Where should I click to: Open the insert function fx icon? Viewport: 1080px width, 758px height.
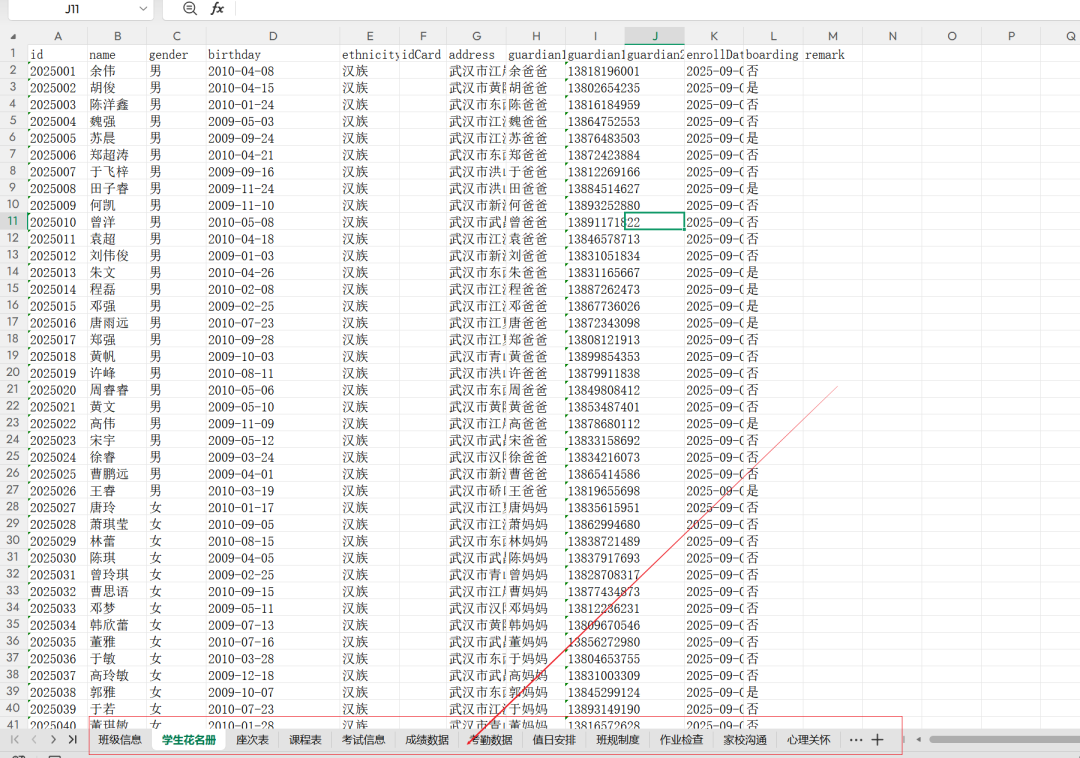[217, 8]
